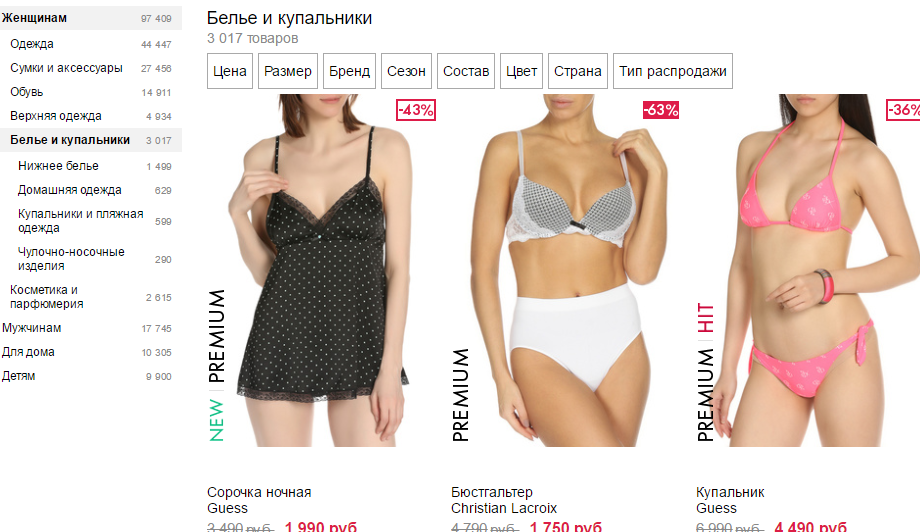Viewport: 920px width, 532px height.
Task: Go to Для дома section
Action: pyautogui.click(x=91, y=352)
